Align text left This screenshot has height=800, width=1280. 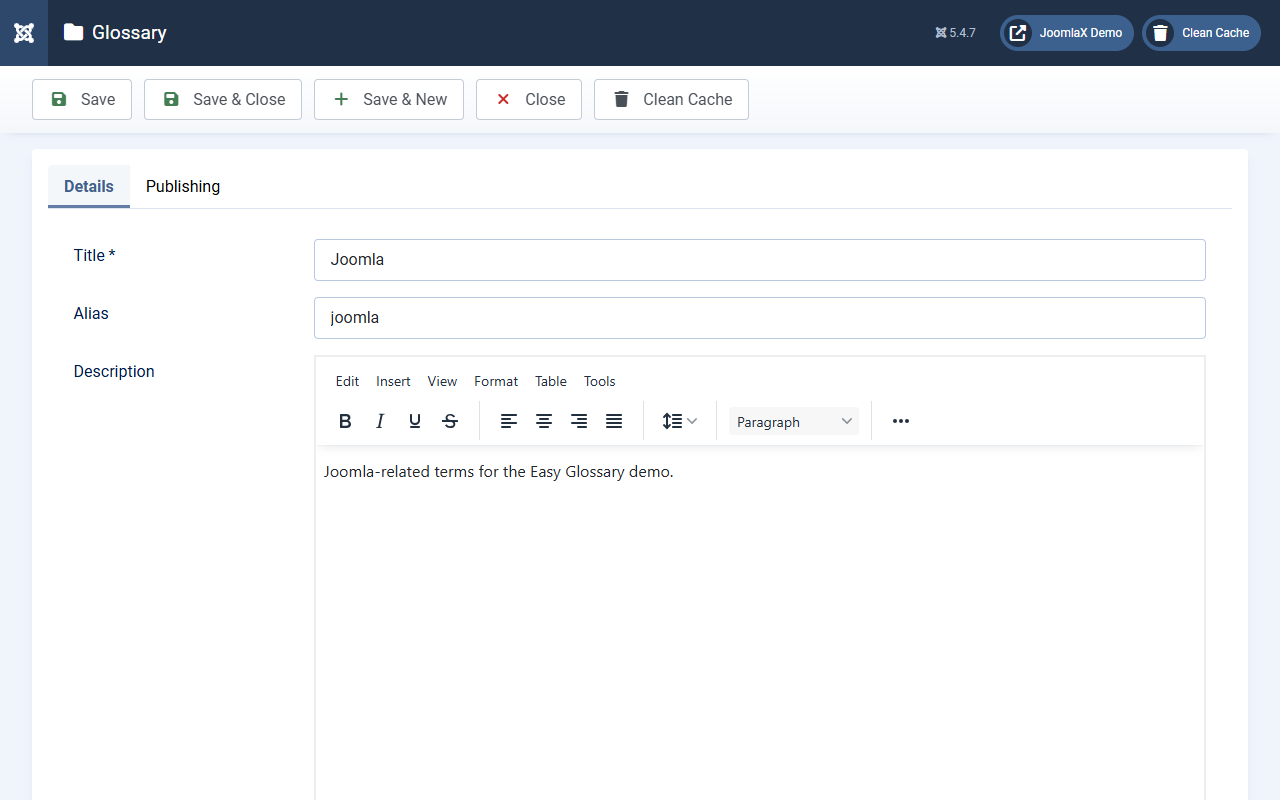point(509,421)
